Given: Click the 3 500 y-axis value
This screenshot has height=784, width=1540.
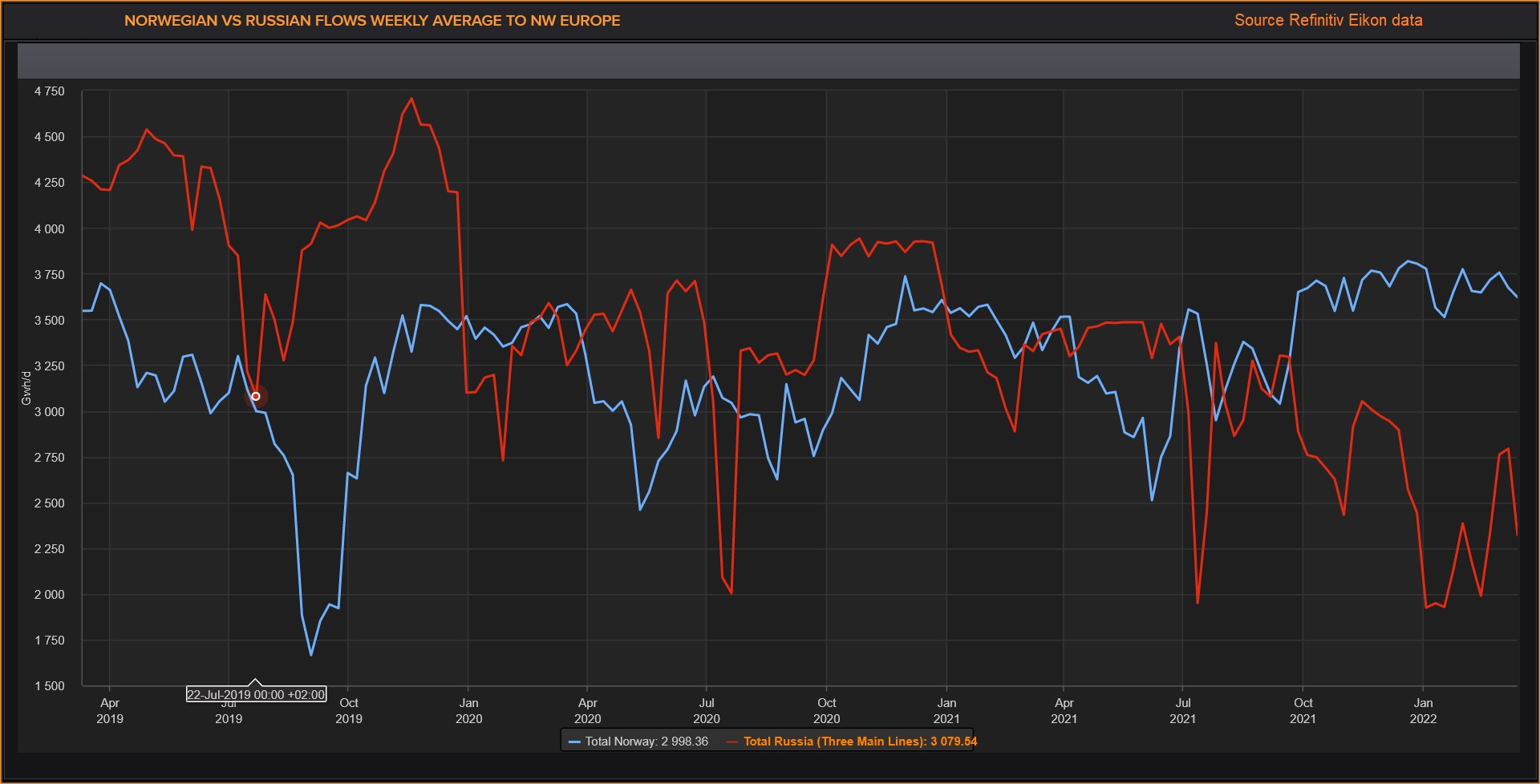Looking at the screenshot, I should (49, 320).
